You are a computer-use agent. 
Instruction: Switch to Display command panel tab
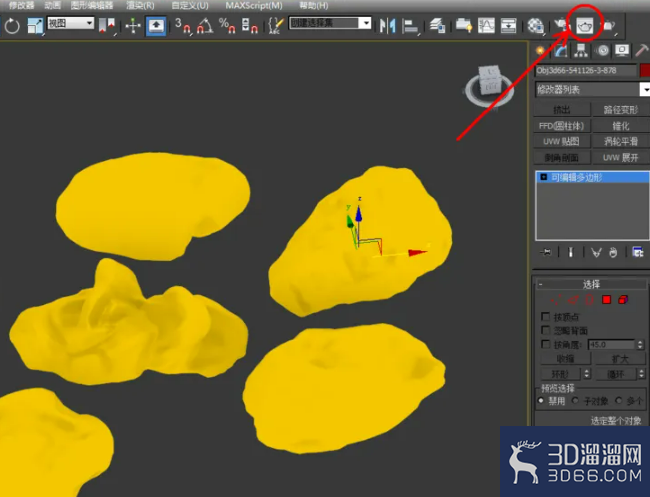pos(622,50)
